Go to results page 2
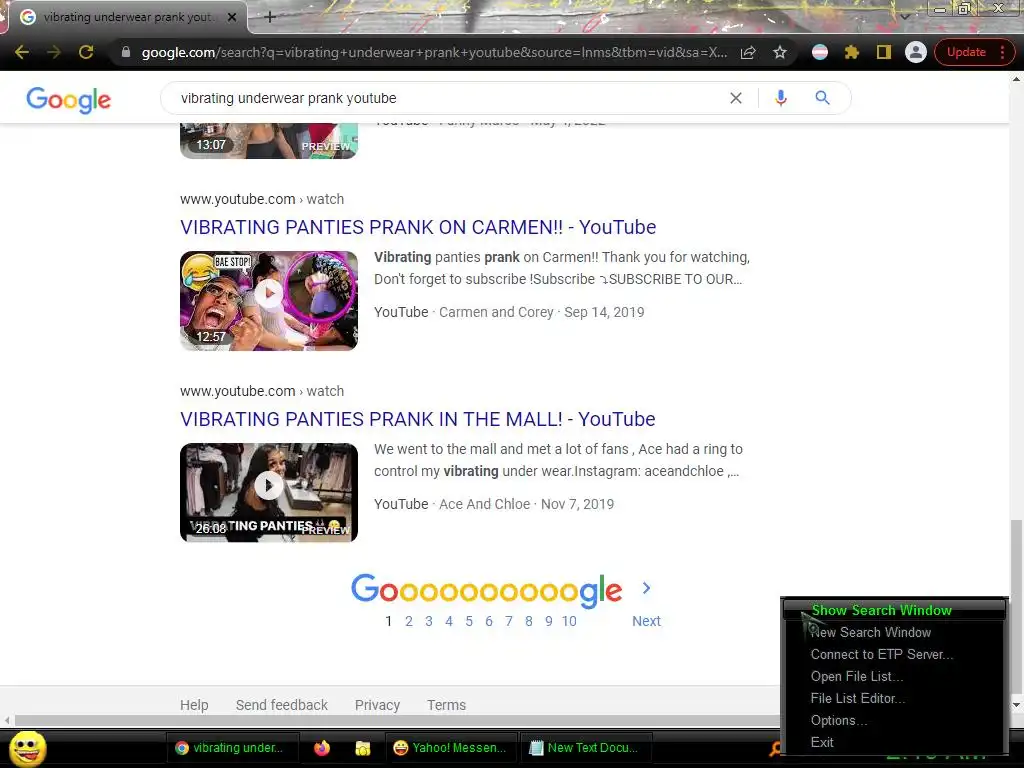The image size is (1024, 768). pyautogui.click(x=409, y=621)
